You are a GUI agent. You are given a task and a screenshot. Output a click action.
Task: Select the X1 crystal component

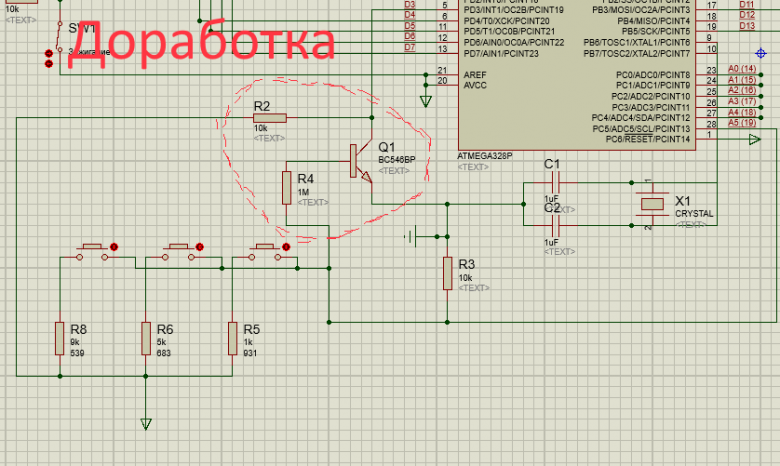point(652,203)
